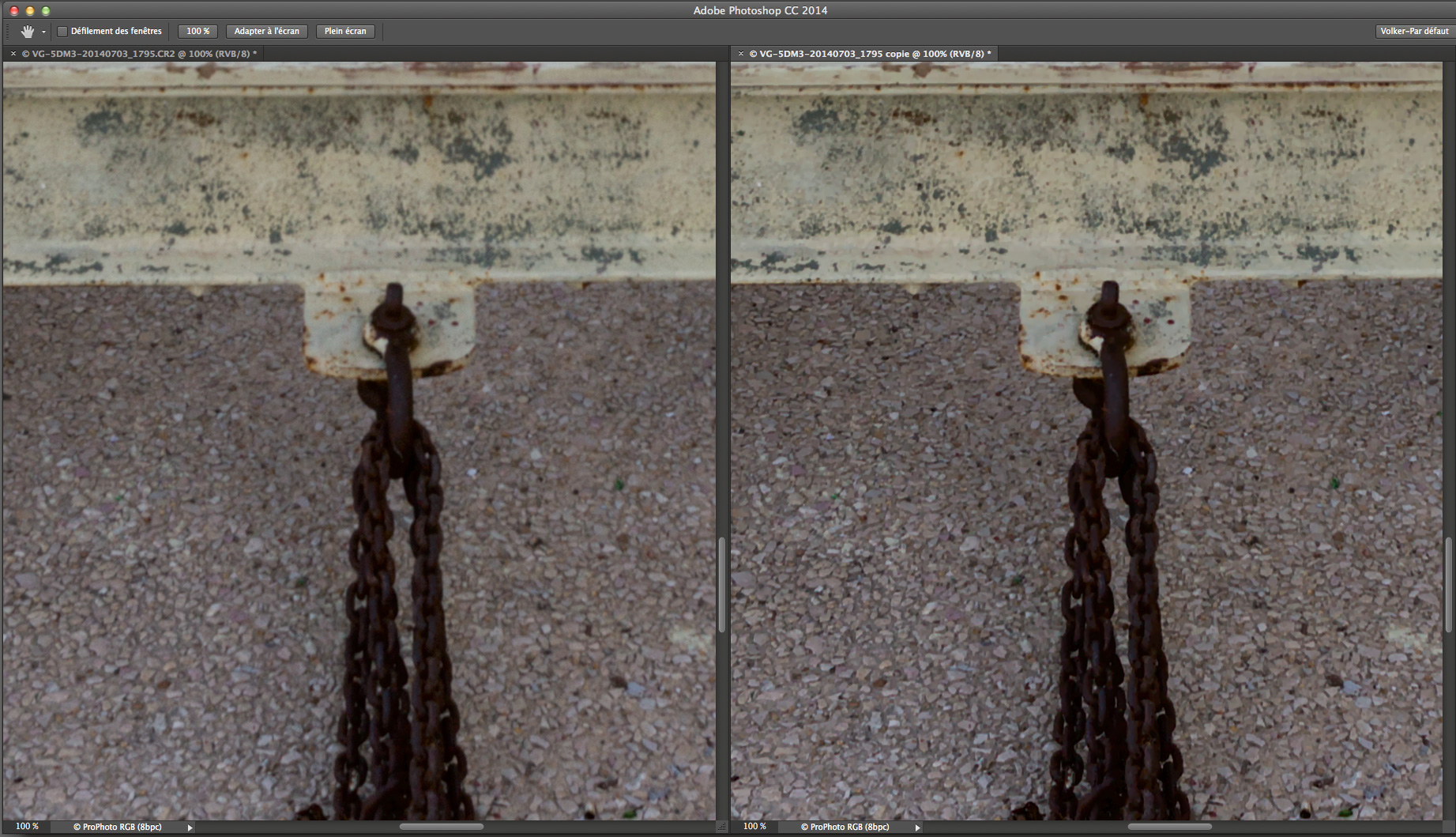Click the left document's horizontal scrollbar thumb
This screenshot has height=837, width=1456.
pos(442,827)
